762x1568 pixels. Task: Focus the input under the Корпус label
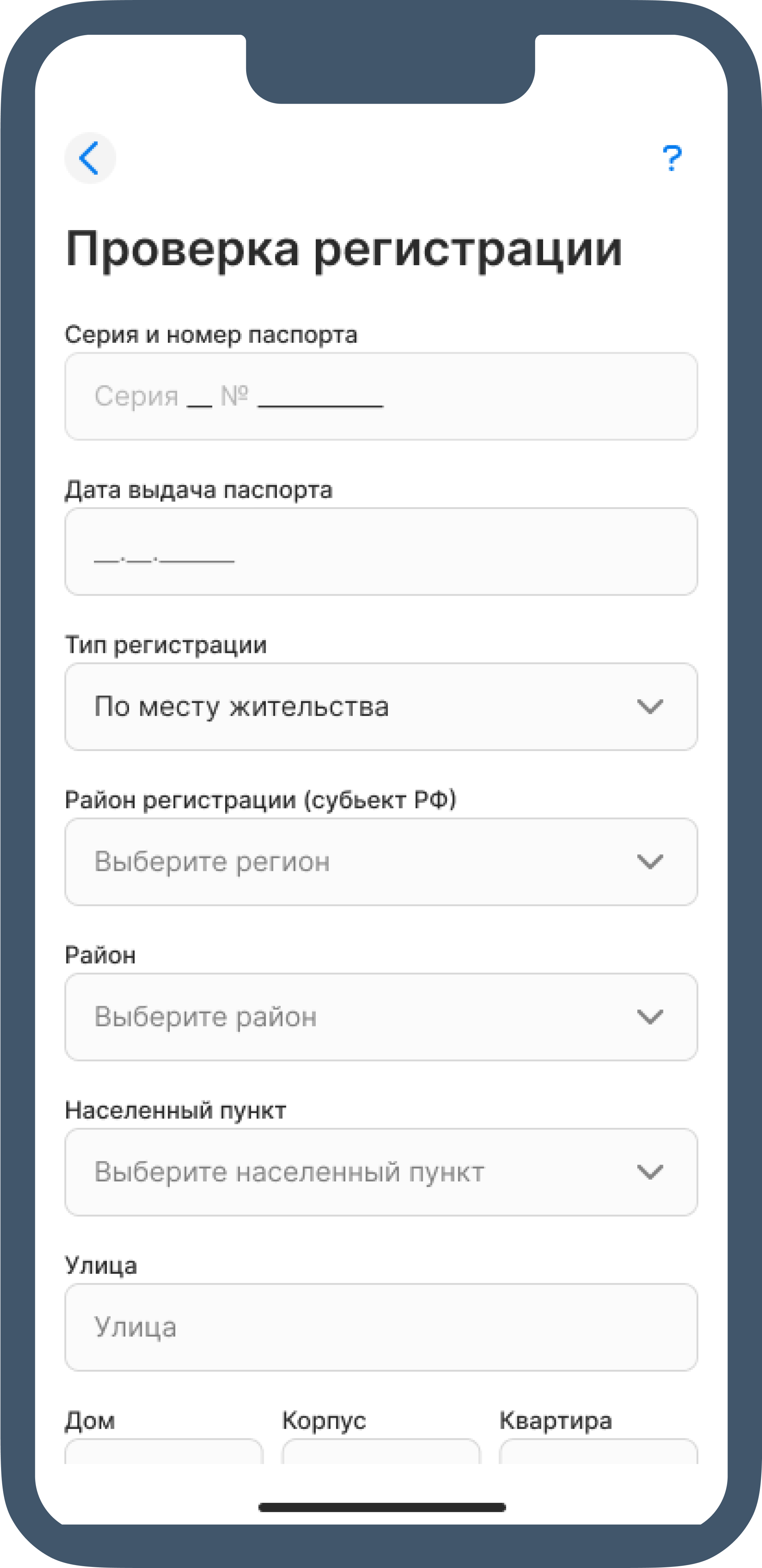tap(381, 1451)
